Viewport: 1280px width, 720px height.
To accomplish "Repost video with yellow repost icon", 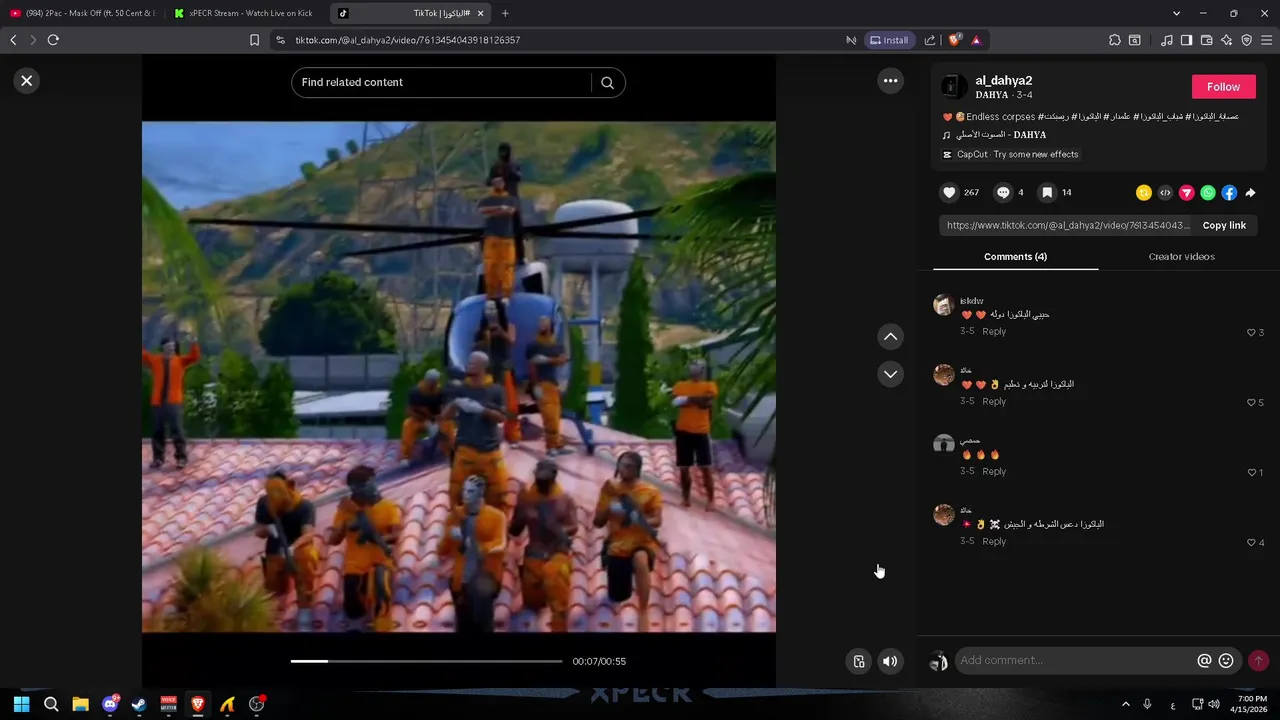I will 1144,193.
